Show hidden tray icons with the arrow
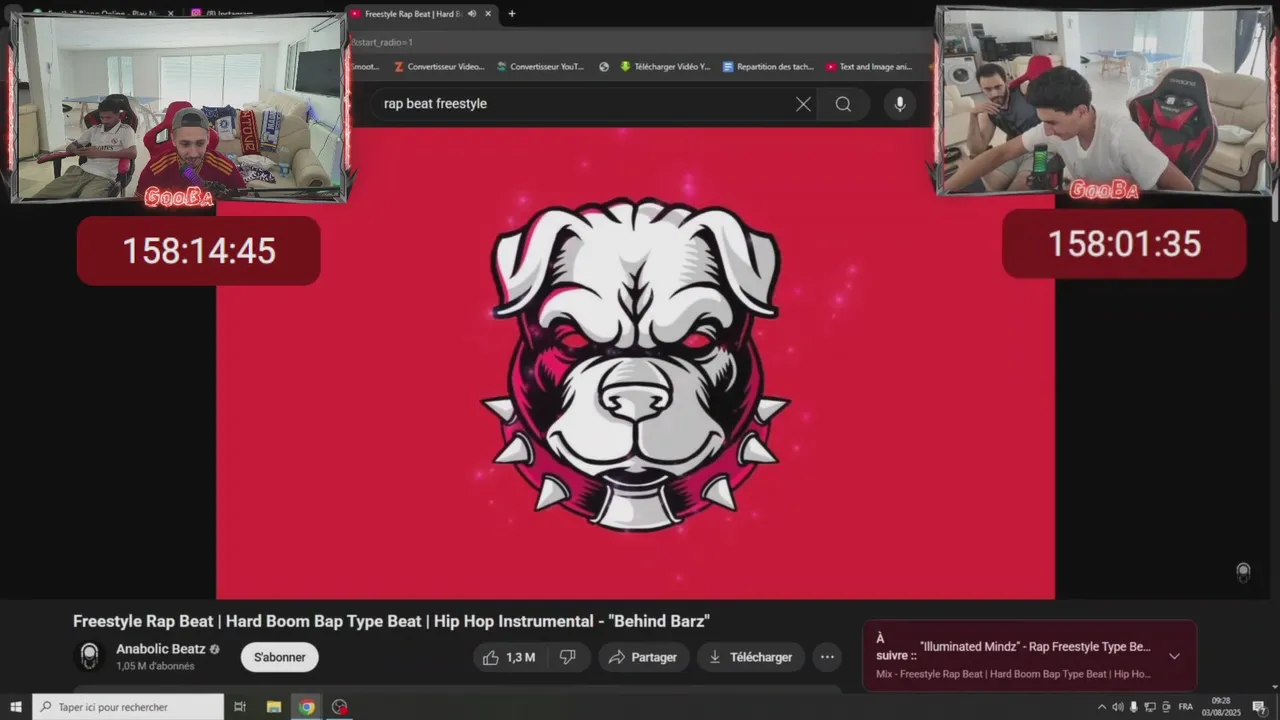The width and height of the screenshot is (1280, 720). click(1102, 707)
